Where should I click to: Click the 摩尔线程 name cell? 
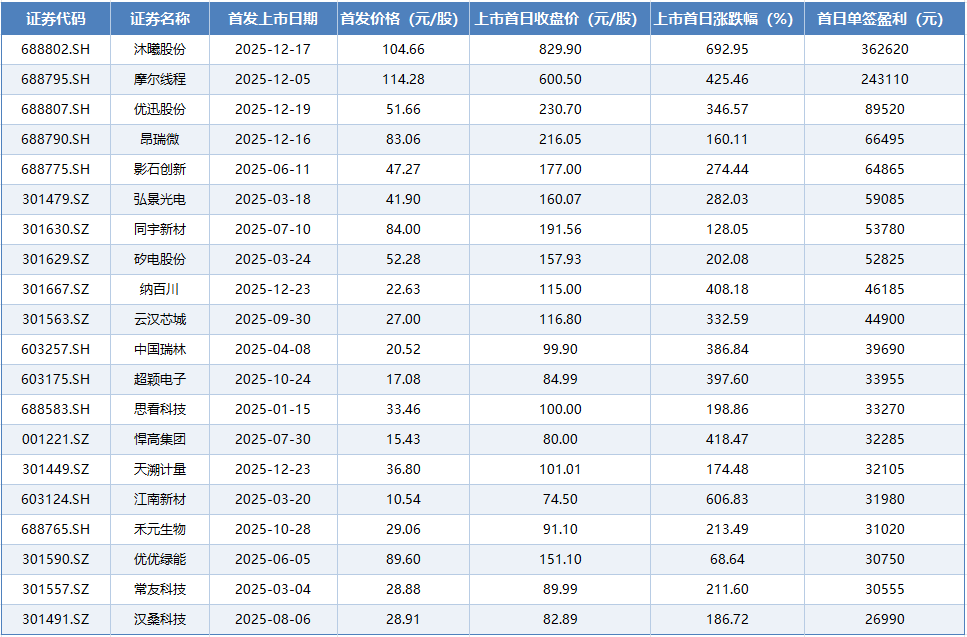click(x=160, y=79)
